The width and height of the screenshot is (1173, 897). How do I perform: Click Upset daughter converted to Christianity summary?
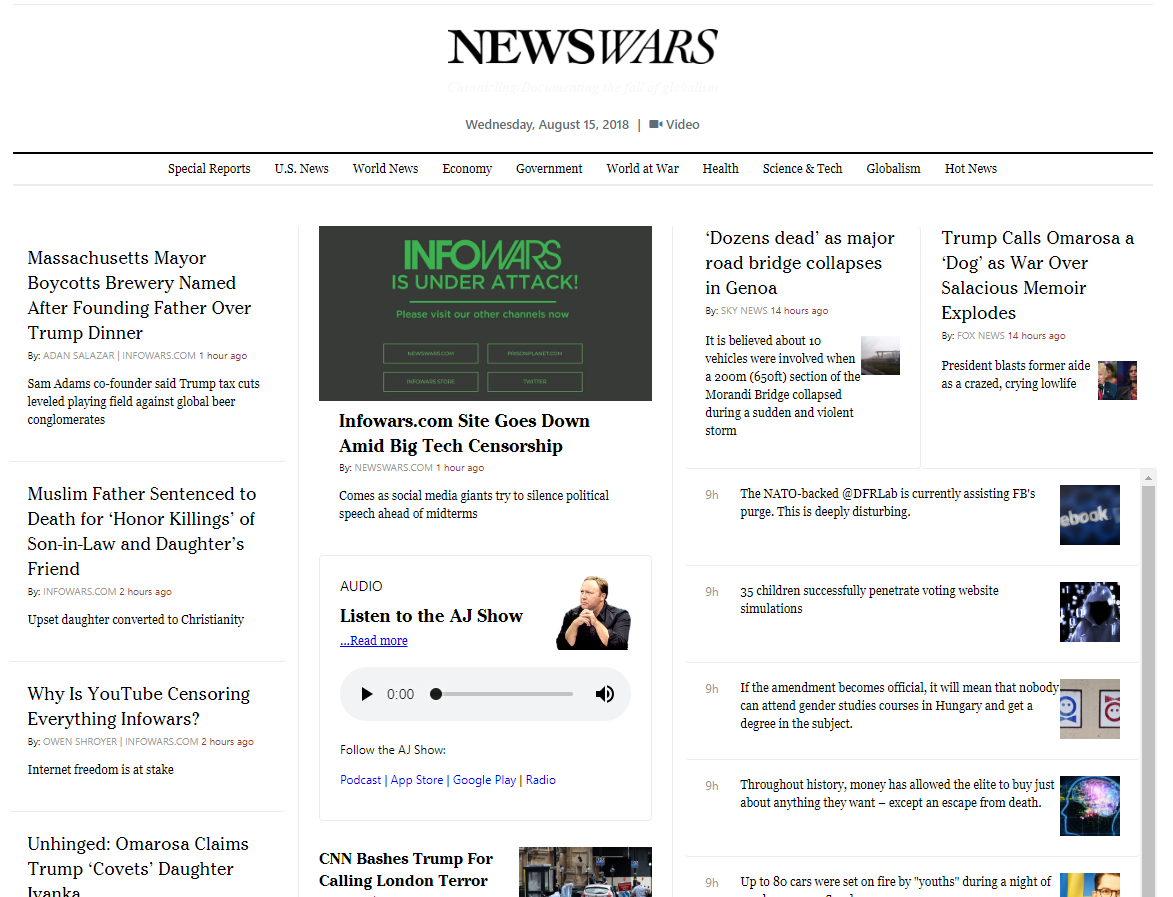tap(135, 619)
